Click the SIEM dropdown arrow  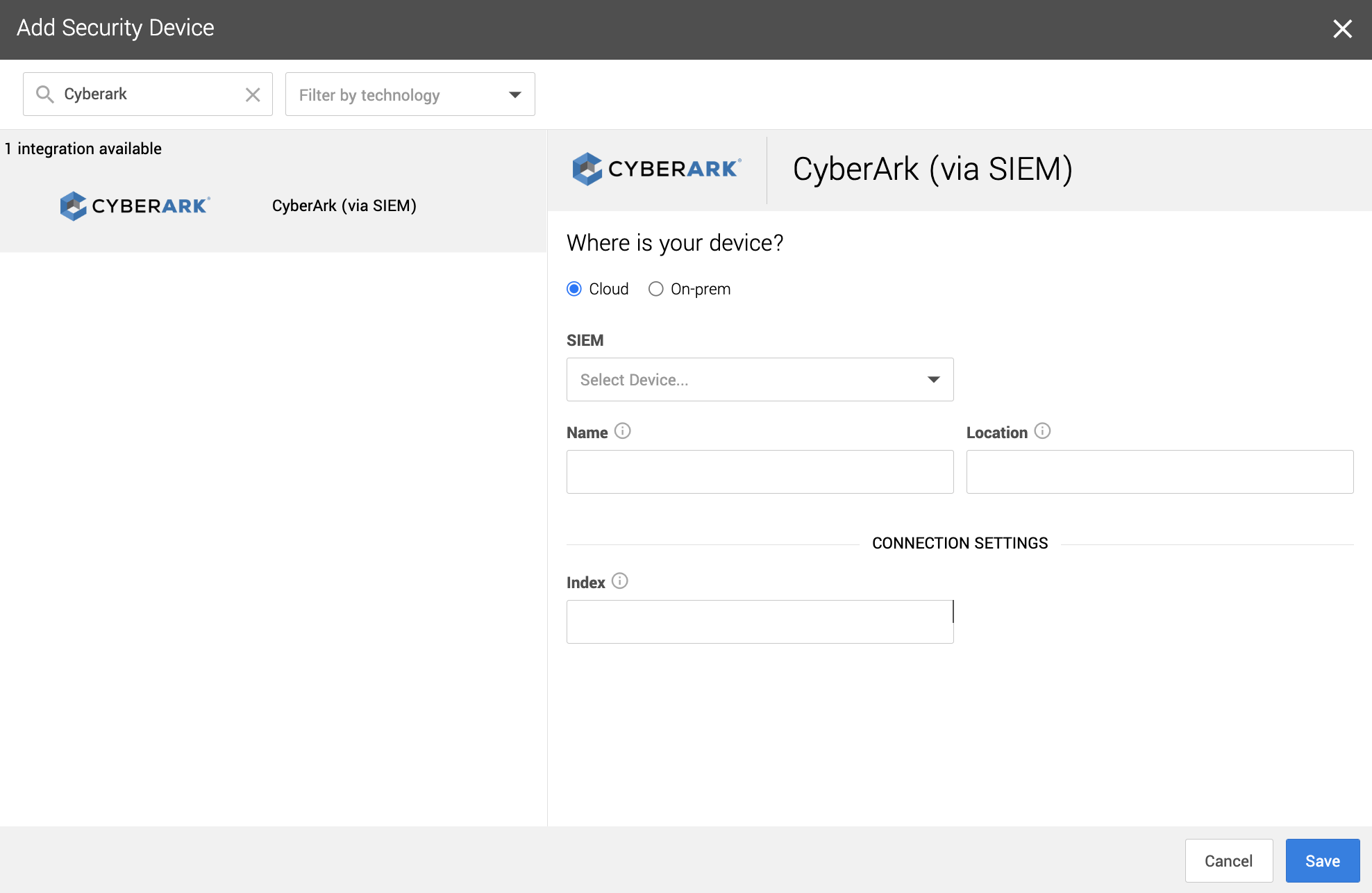[x=934, y=380]
